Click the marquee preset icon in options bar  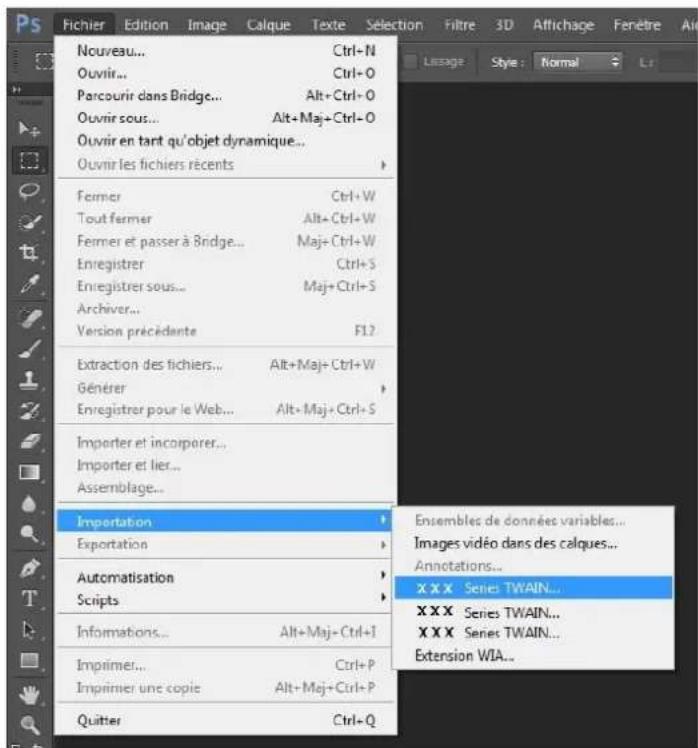44,62
